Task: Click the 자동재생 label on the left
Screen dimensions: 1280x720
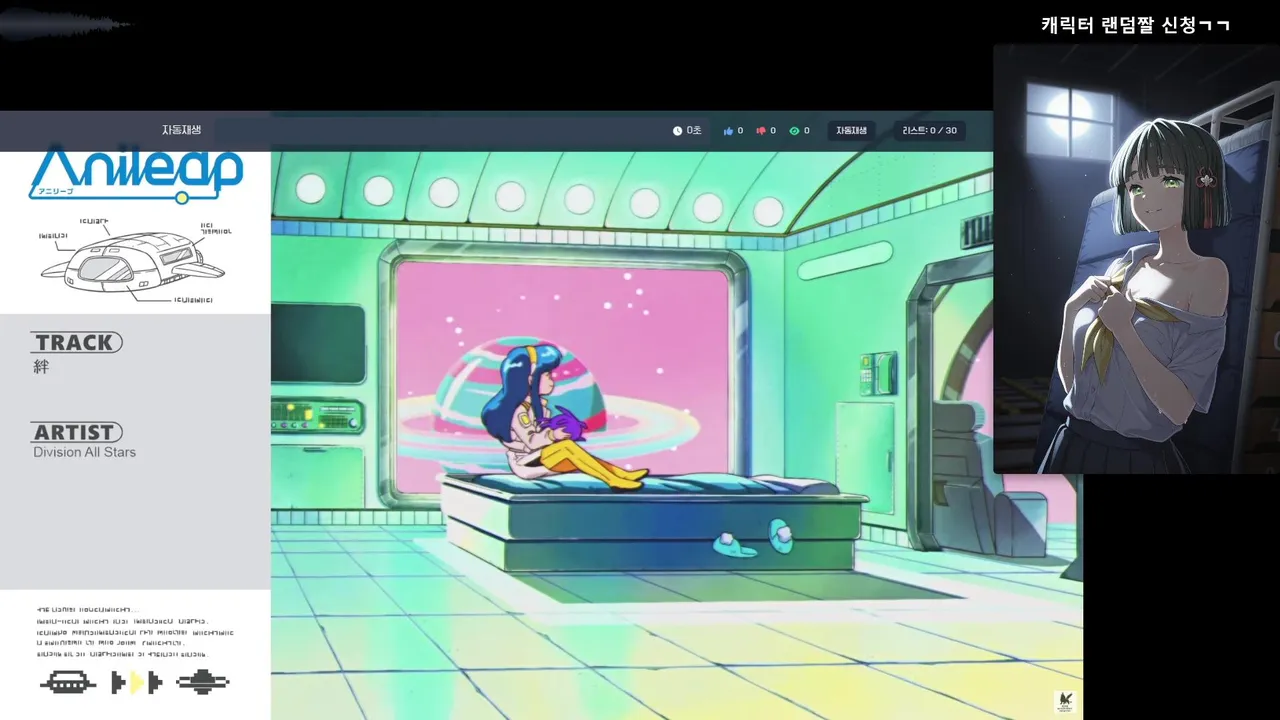Action: pos(181,130)
